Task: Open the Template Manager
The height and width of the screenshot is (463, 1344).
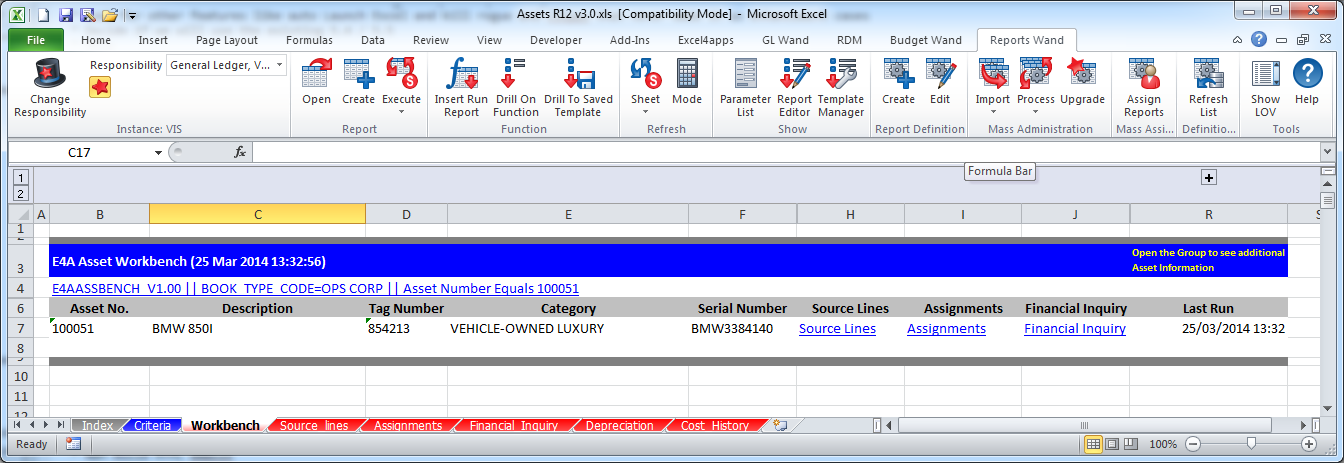Action: coord(841,74)
